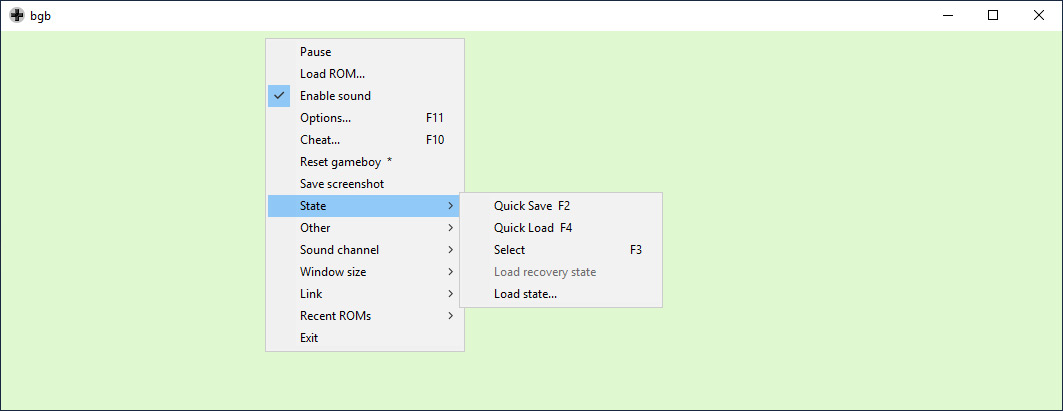This screenshot has width=1063, height=411.
Task: Choose the Select state slot entry
Action: [x=561, y=250]
